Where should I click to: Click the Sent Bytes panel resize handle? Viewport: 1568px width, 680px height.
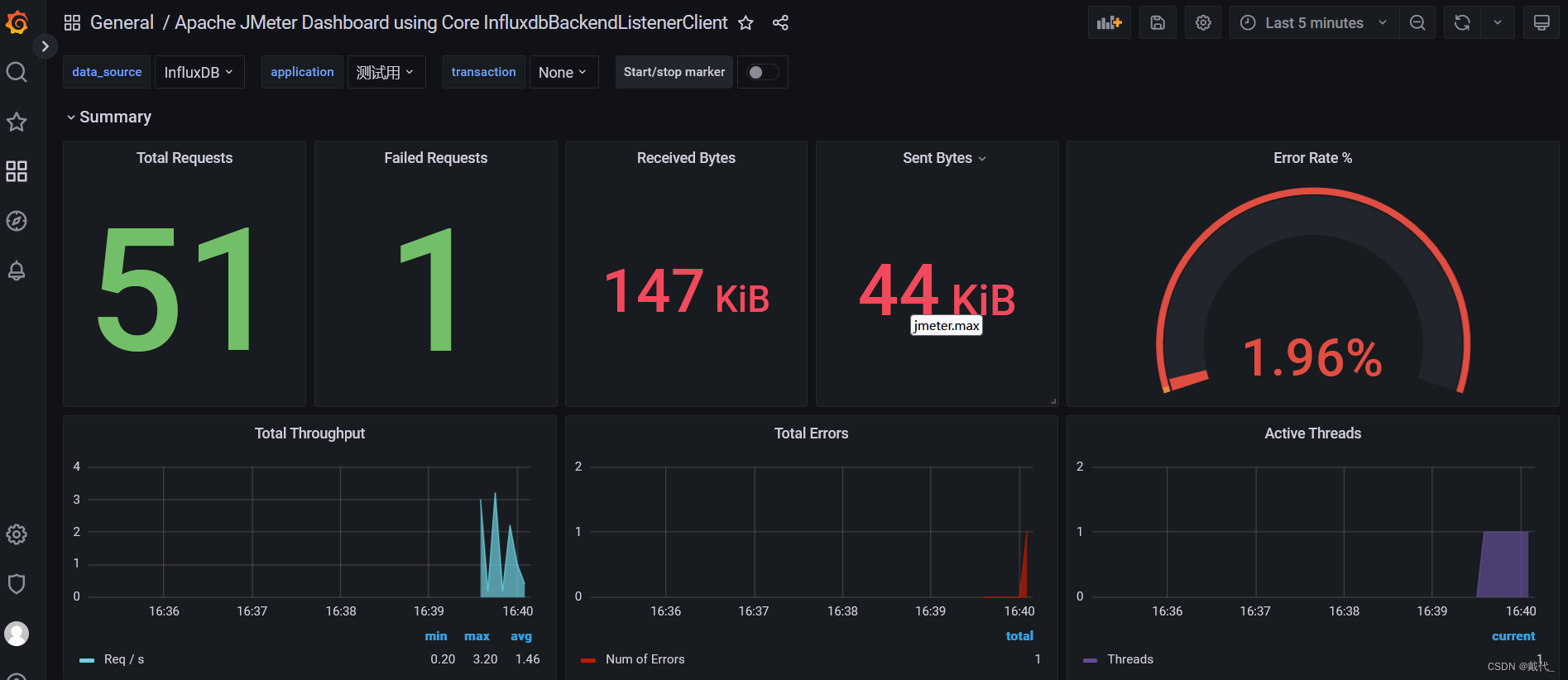(1053, 401)
